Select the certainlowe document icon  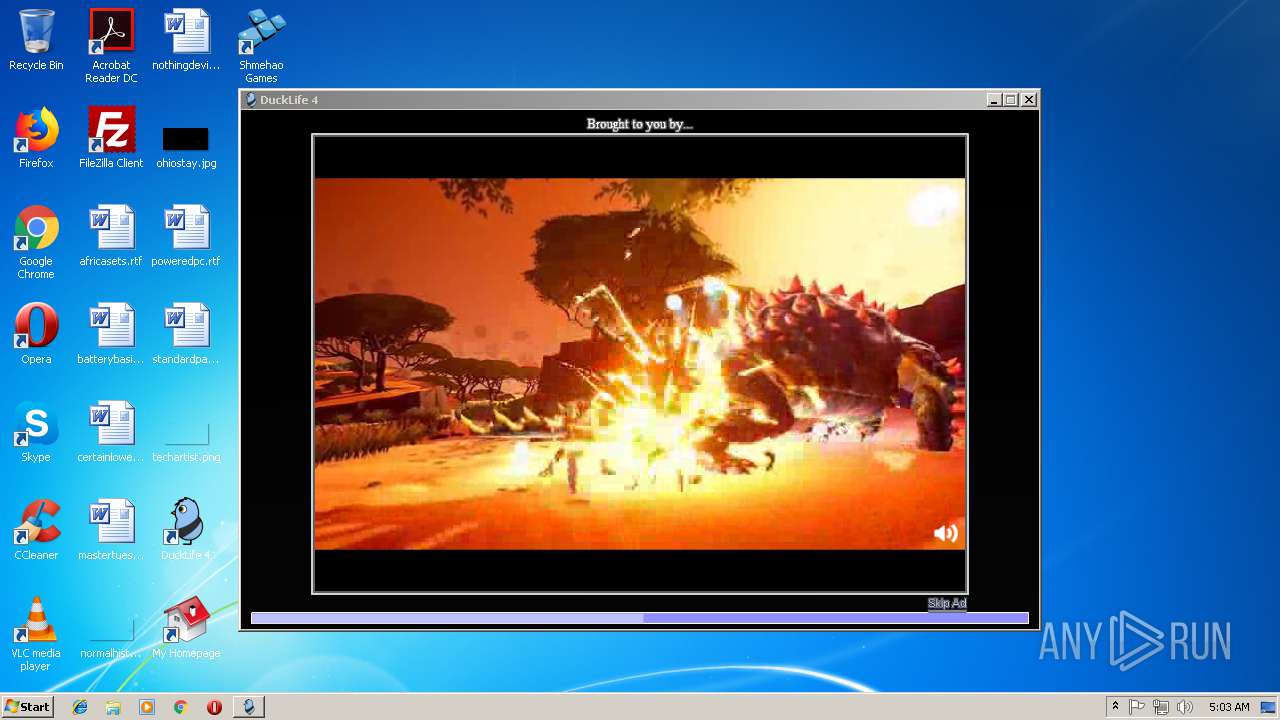pyautogui.click(x=111, y=433)
